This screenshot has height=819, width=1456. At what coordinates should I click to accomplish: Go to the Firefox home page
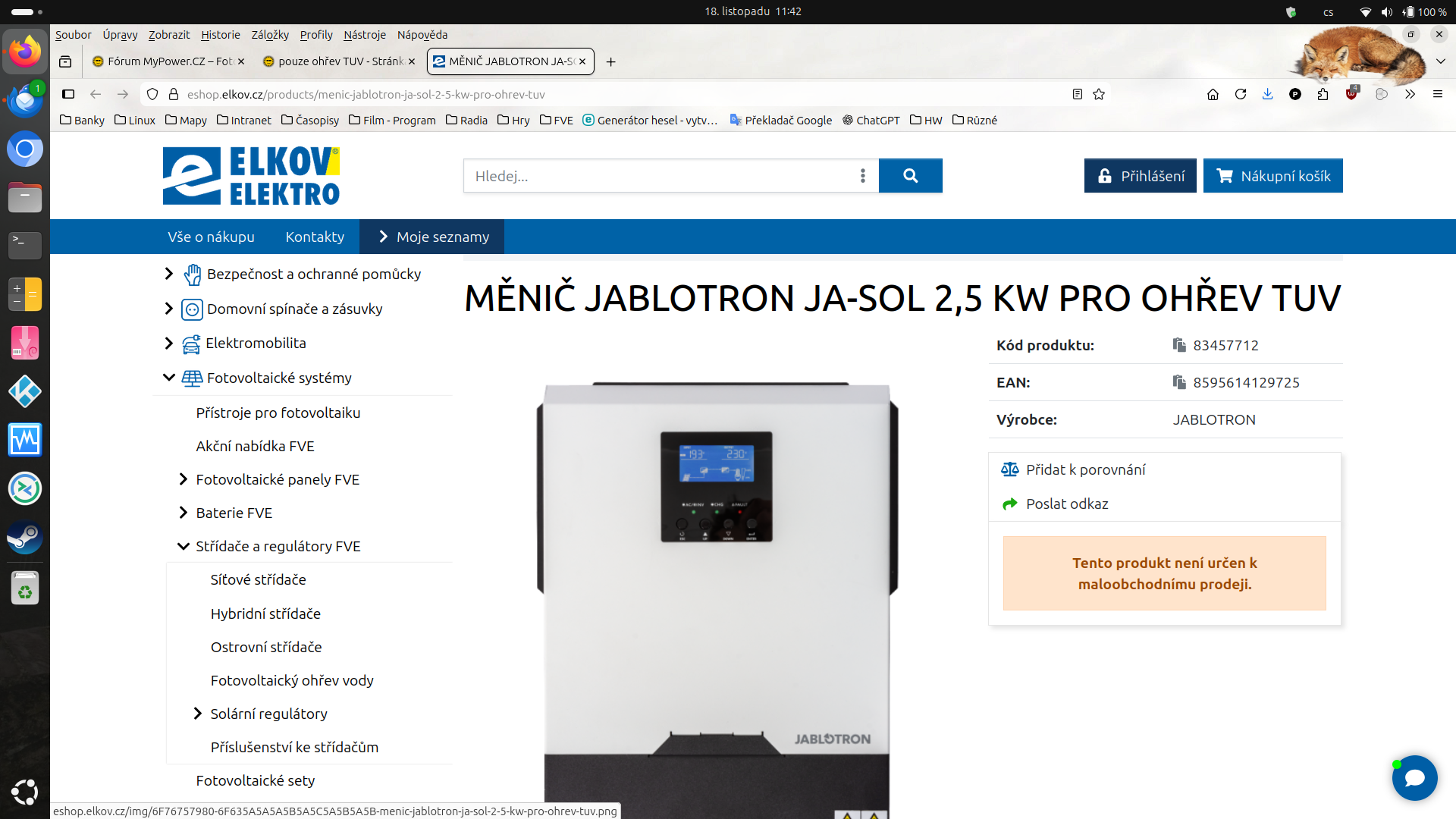(1213, 94)
